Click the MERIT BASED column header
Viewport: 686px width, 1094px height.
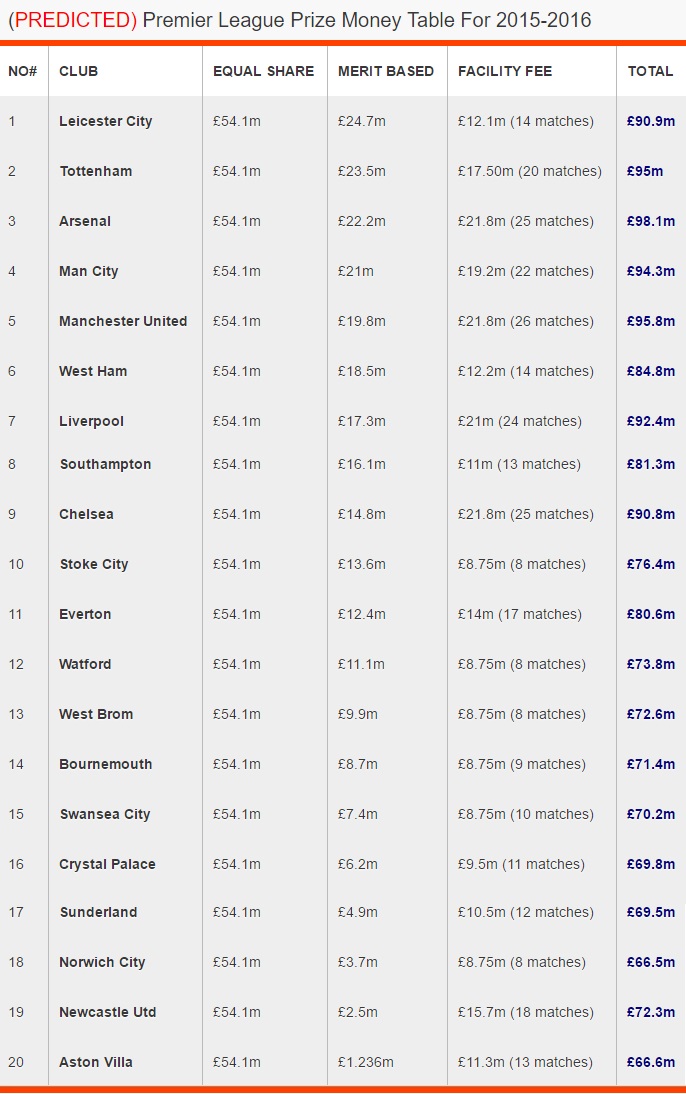[386, 71]
